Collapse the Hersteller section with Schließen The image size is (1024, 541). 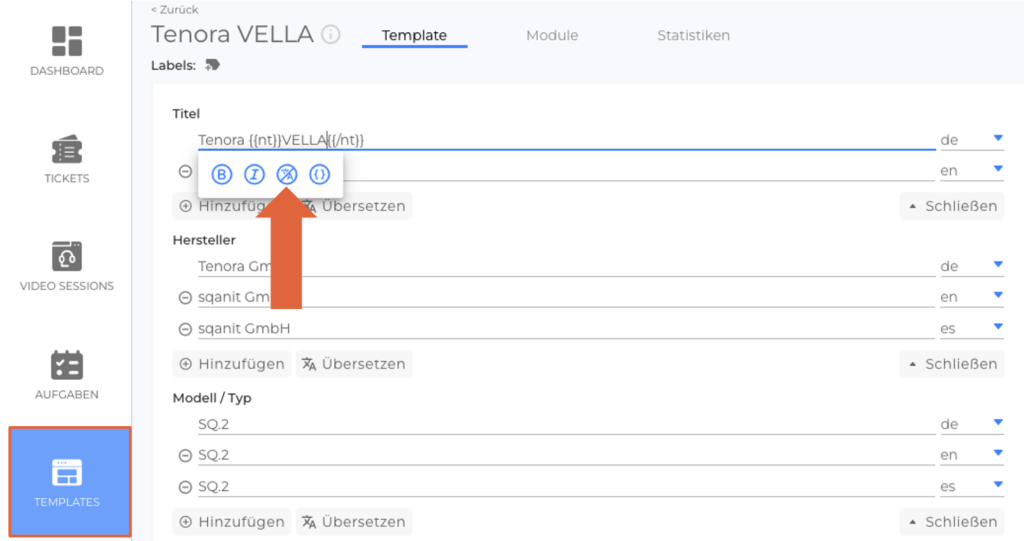coord(951,364)
